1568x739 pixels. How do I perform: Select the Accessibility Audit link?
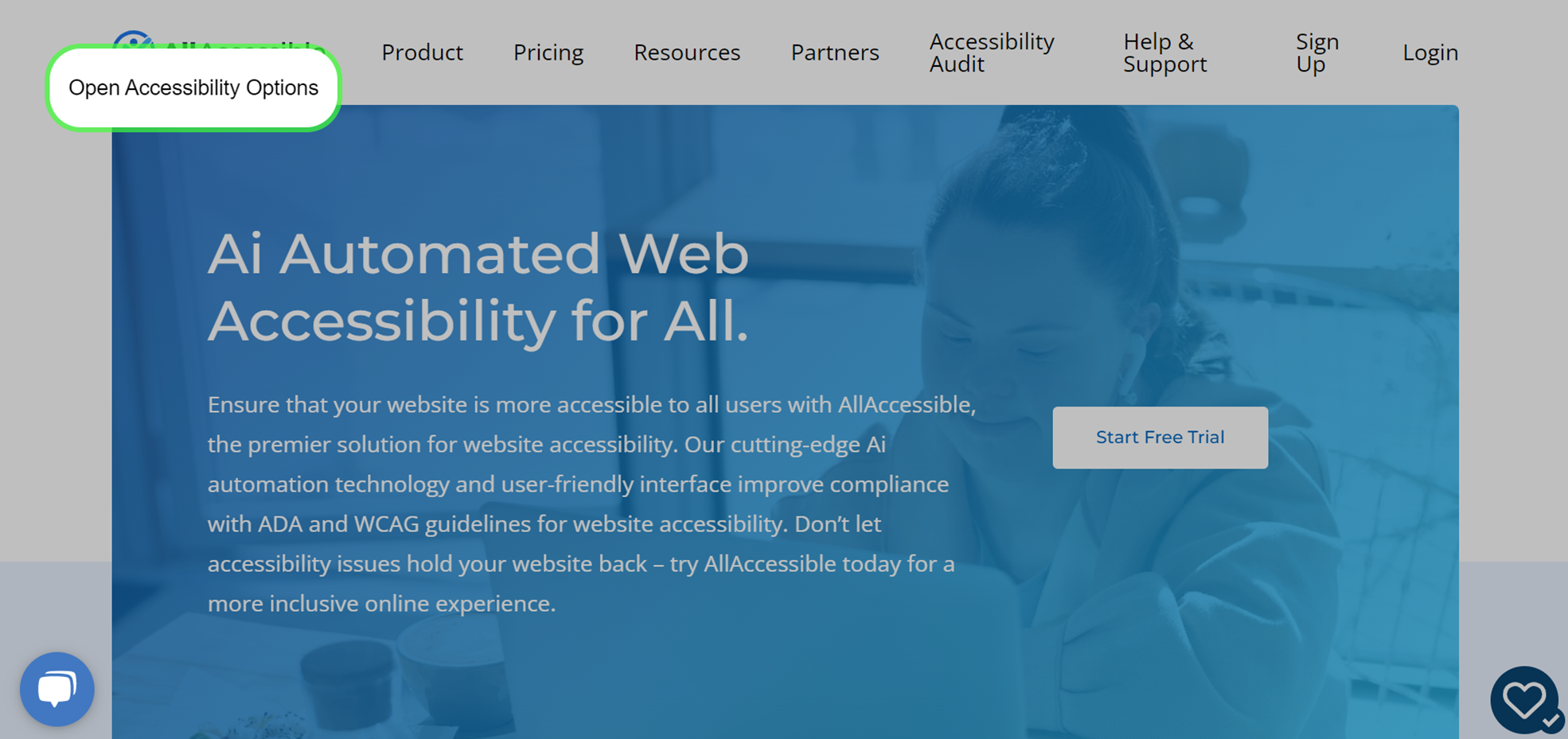[992, 53]
